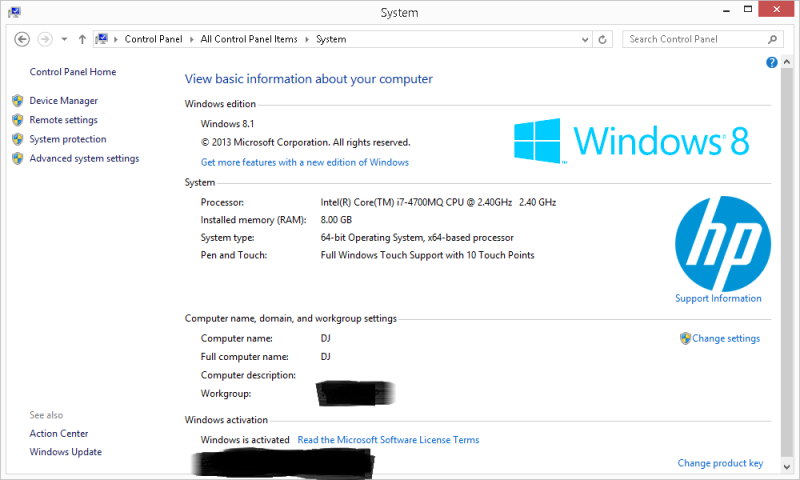Select Control Panel in the address bar
Screen dimensions: 800x480
coord(153,39)
